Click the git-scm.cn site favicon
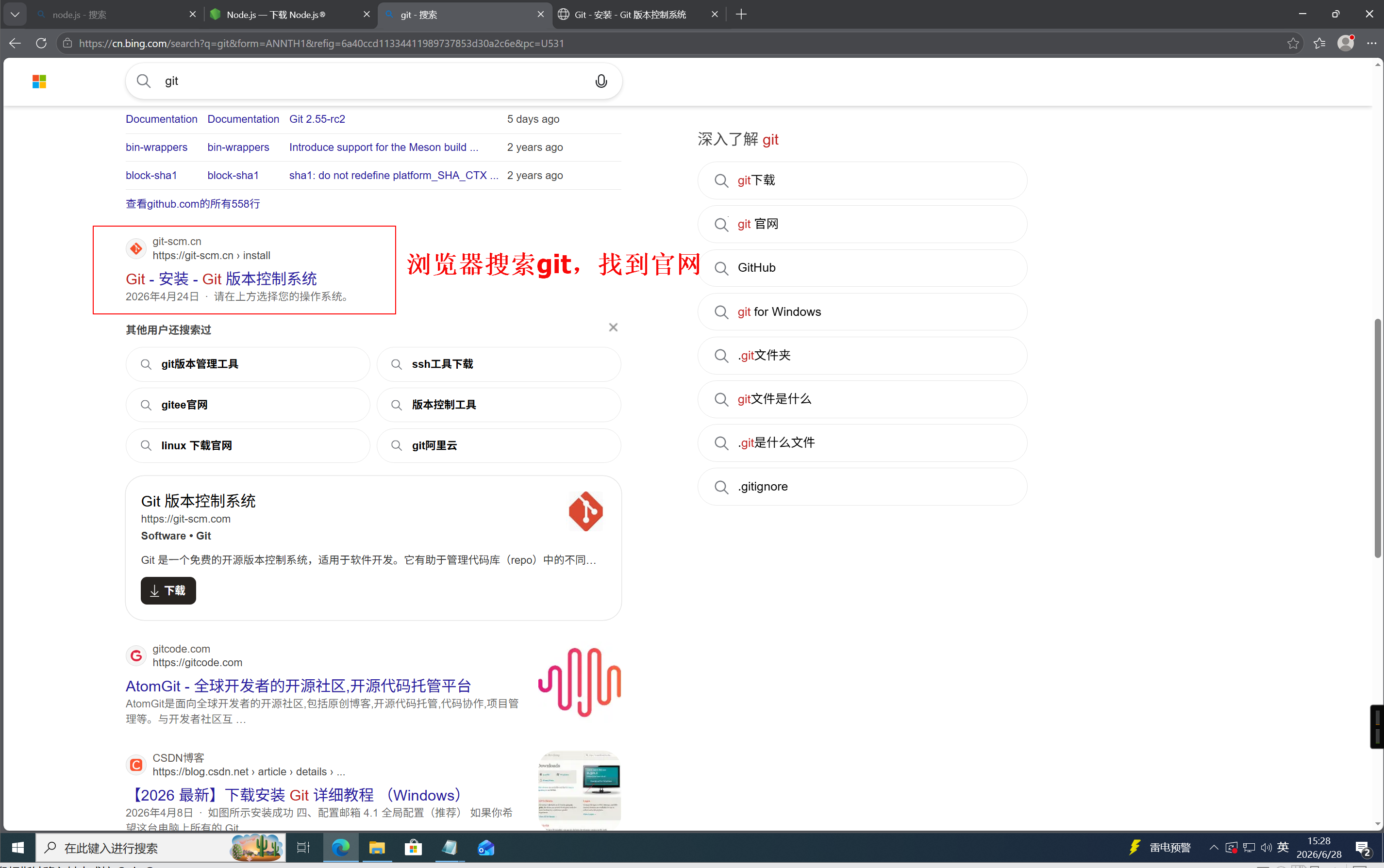The image size is (1384, 868). click(136, 248)
